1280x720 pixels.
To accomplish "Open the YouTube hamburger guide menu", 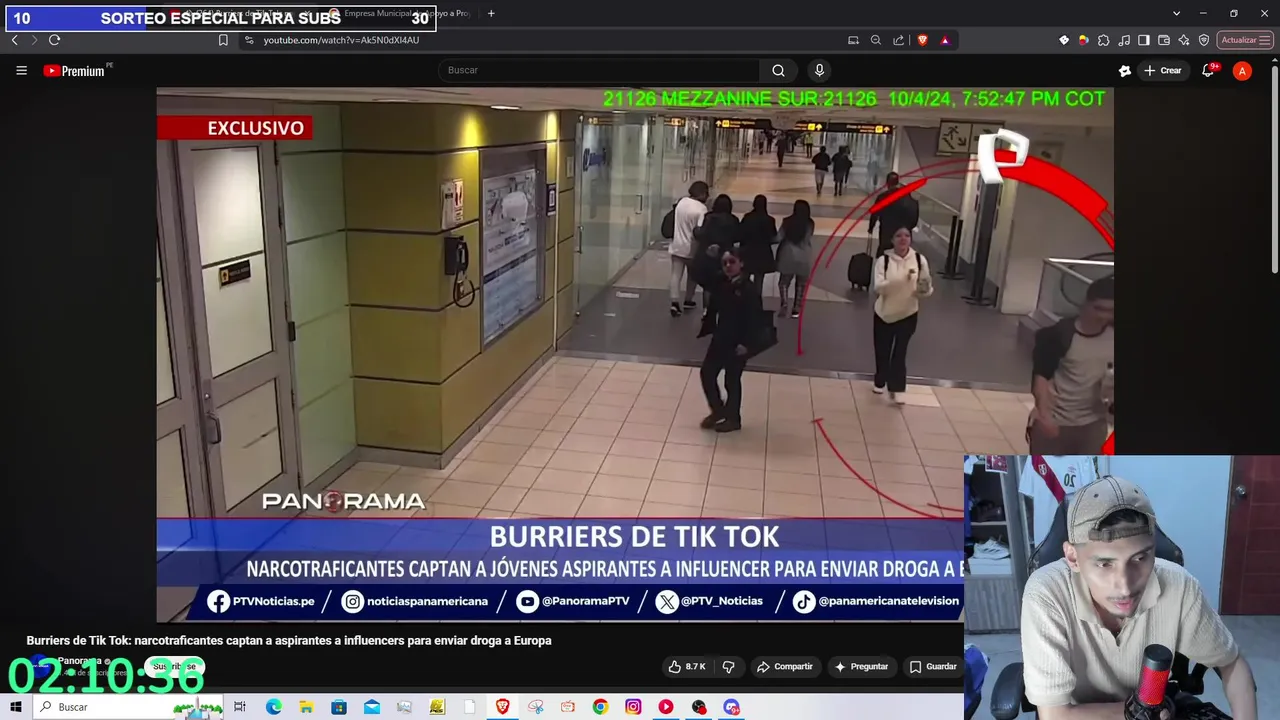I will tap(21, 70).
